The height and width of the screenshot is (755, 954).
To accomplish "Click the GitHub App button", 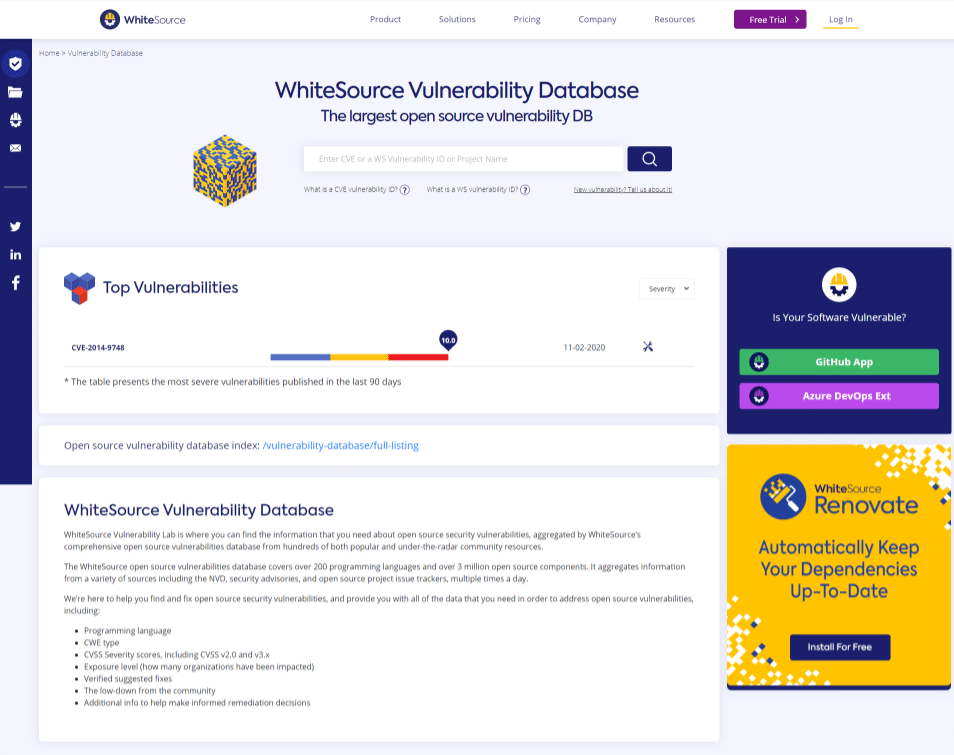I will point(839,362).
